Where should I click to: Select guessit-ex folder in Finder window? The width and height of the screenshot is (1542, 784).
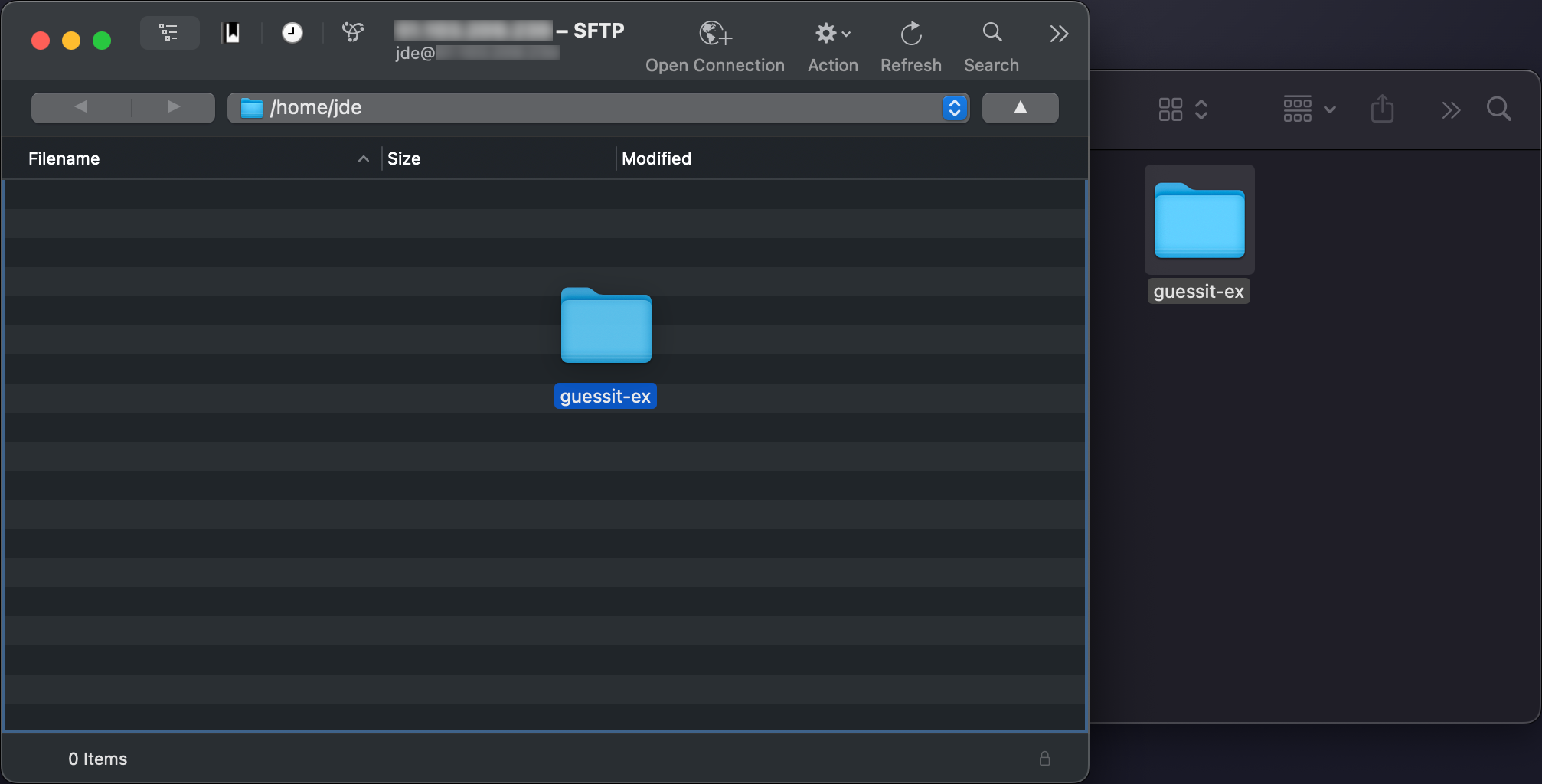click(x=1199, y=220)
